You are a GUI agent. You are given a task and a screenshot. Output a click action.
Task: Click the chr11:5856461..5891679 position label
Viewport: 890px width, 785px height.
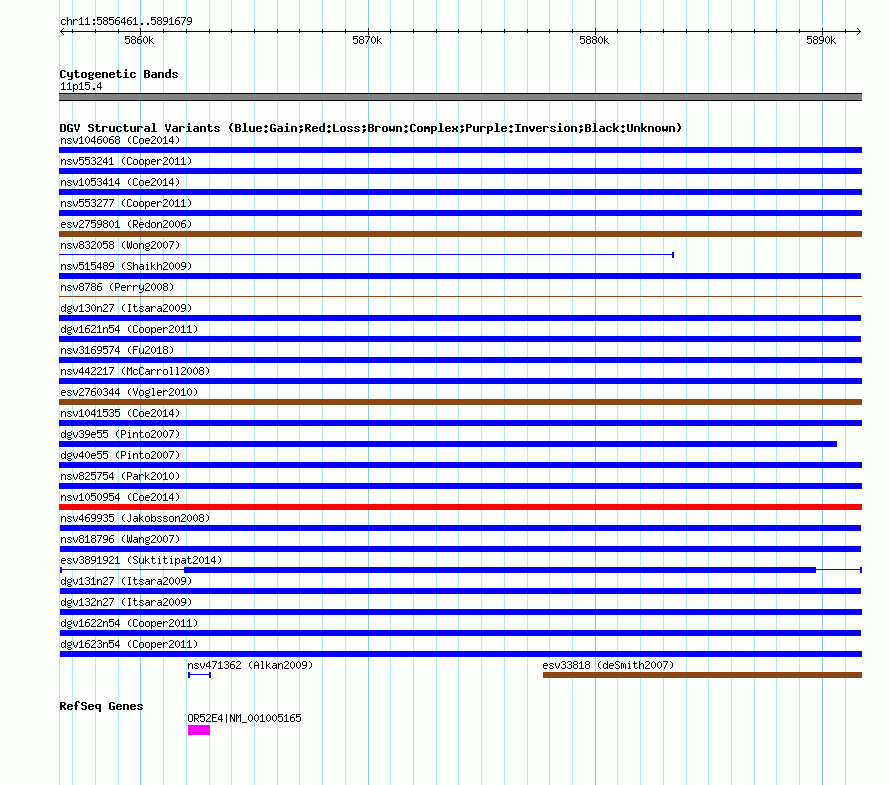pyautogui.click(x=126, y=21)
